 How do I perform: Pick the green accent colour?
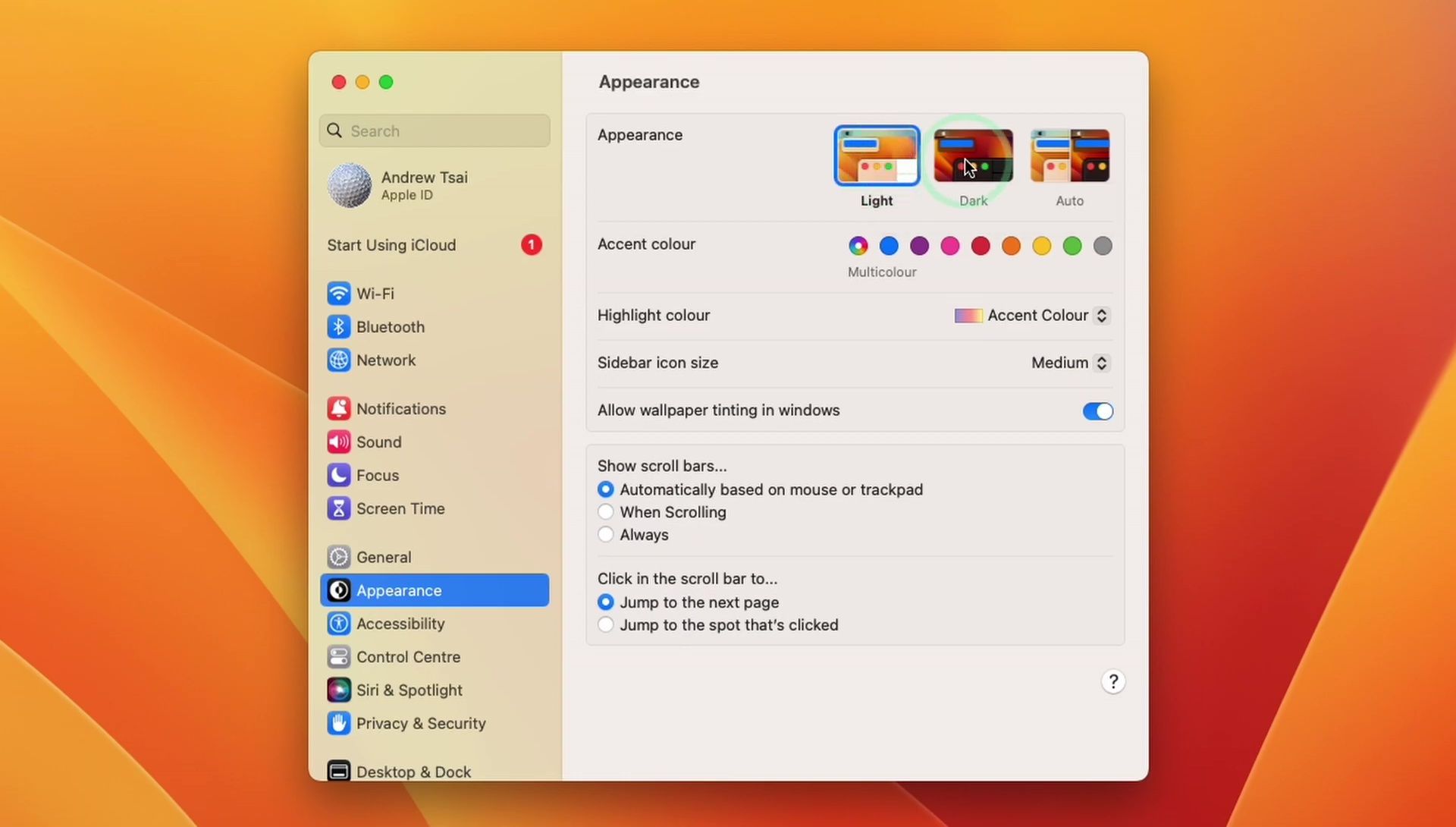(1072, 246)
